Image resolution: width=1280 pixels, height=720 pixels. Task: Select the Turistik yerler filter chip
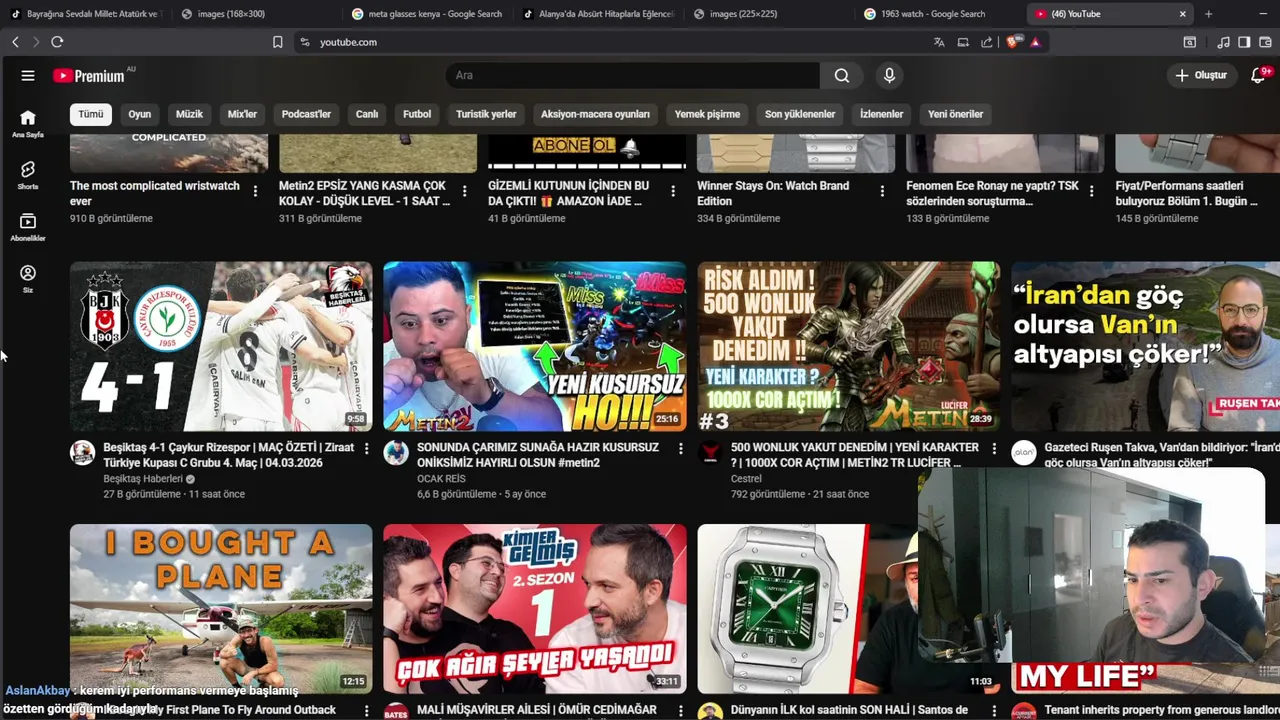coord(486,114)
